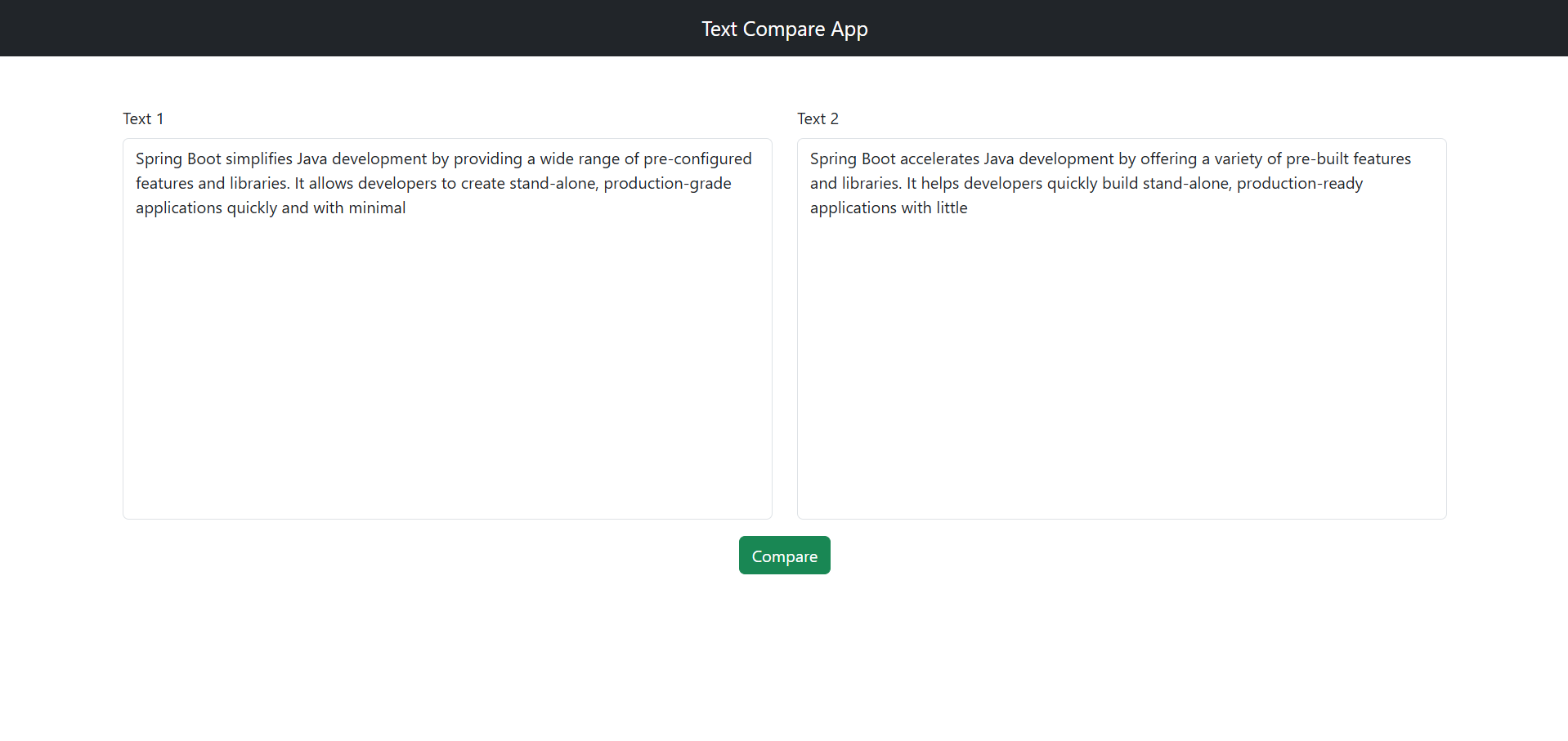Click the word 'providing' in Text 1
The height and width of the screenshot is (741, 1568).
point(488,158)
